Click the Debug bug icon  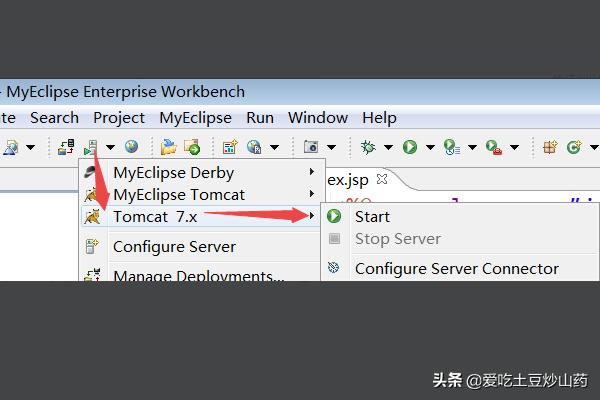tap(369, 147)
